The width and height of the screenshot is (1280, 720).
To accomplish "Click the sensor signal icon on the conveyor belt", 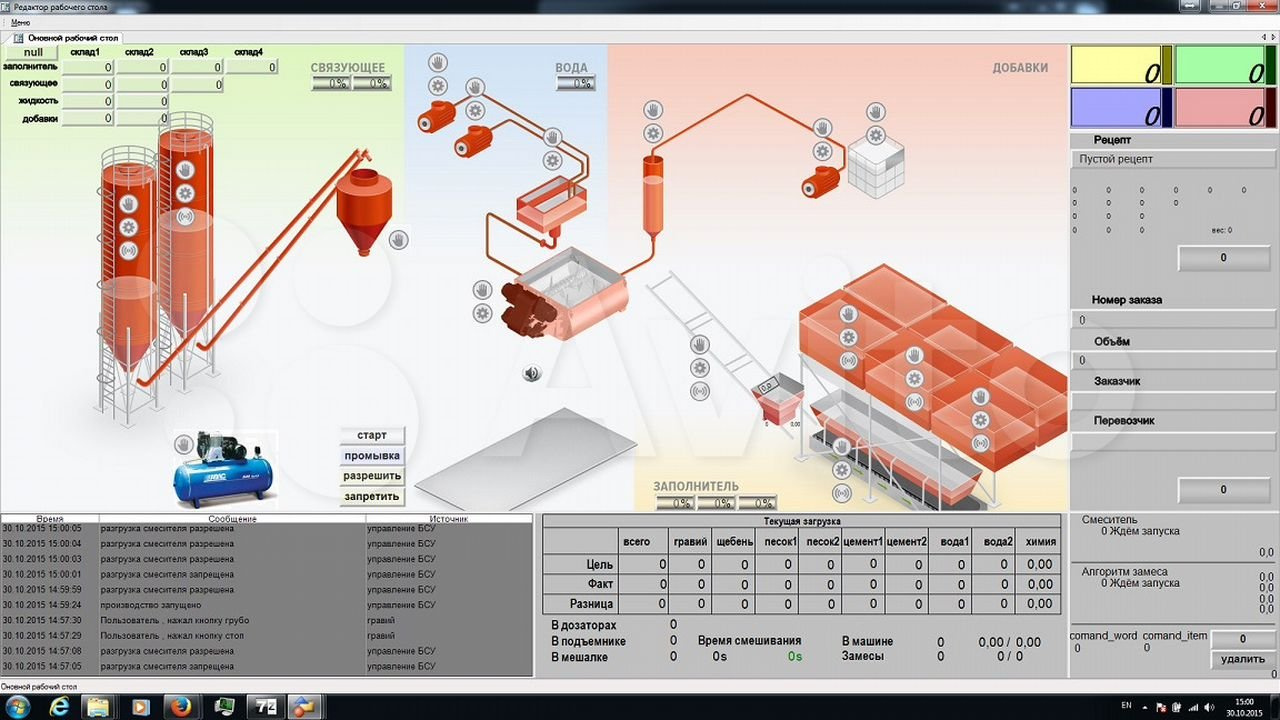I will 842,493.
